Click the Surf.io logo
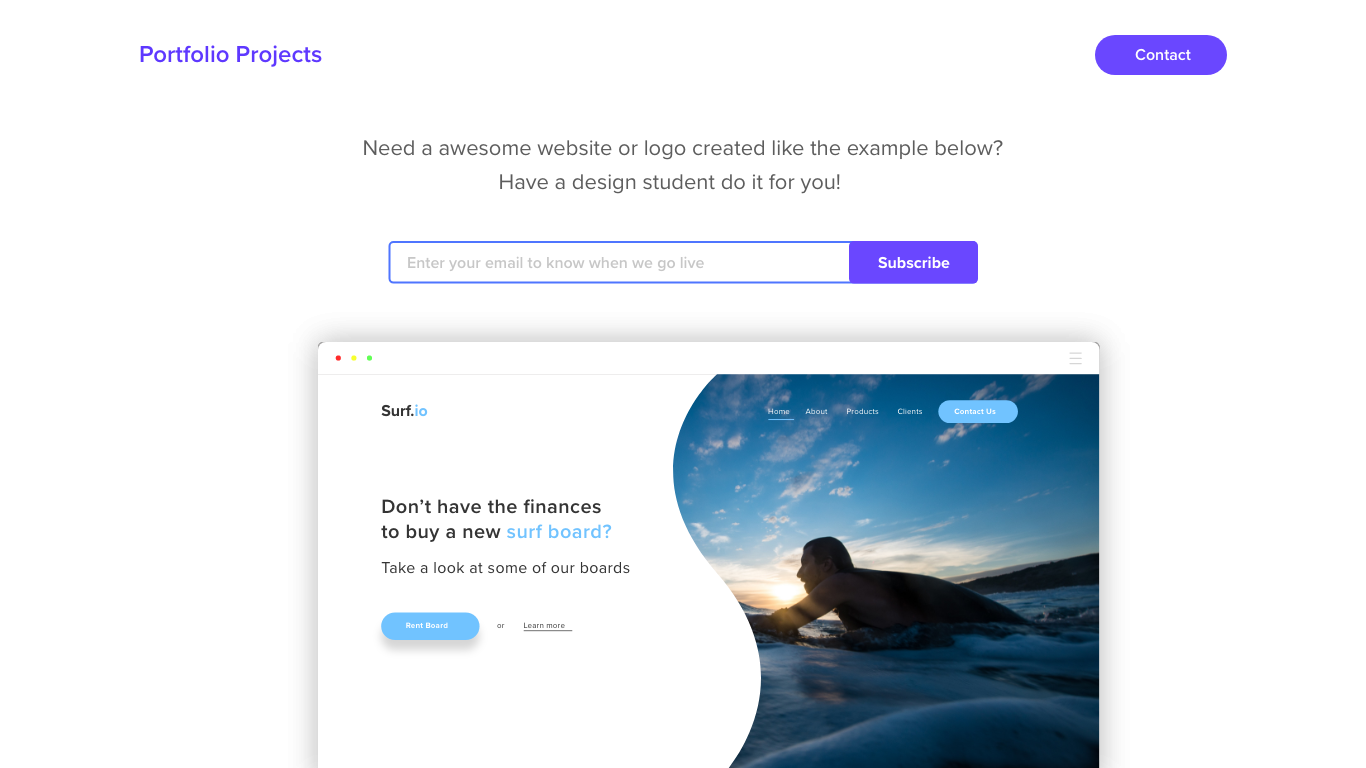The image size is (1366, 768). [404, 411]
